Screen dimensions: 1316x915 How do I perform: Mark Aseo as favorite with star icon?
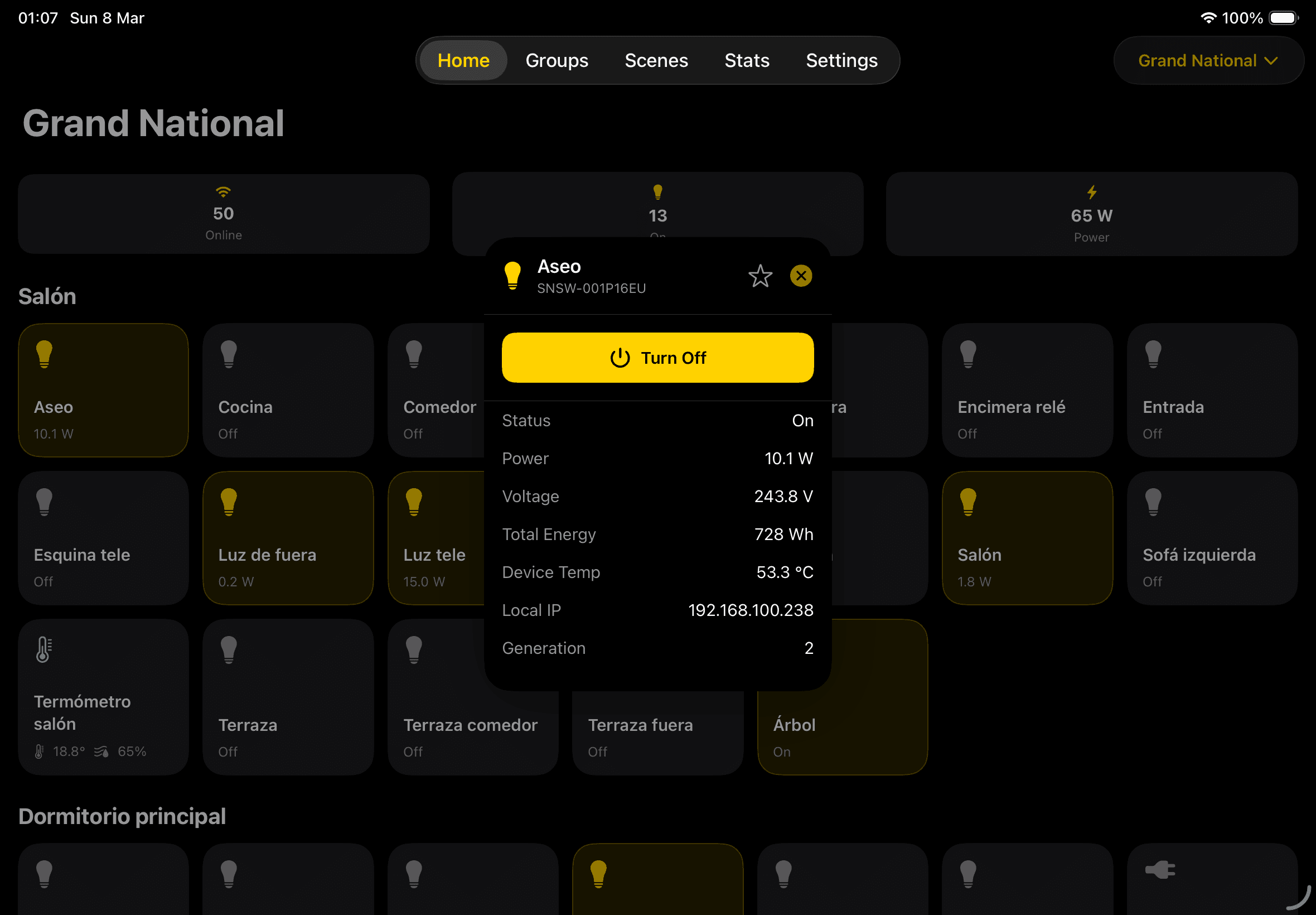[x=759, y=276]
